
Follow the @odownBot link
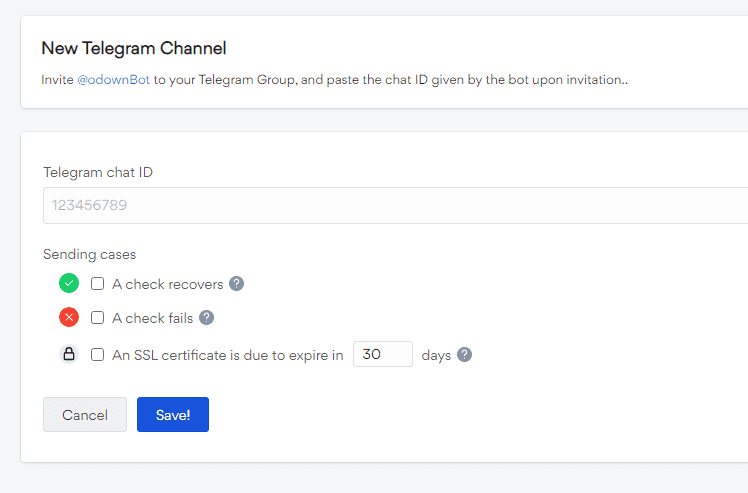point(113,79)
